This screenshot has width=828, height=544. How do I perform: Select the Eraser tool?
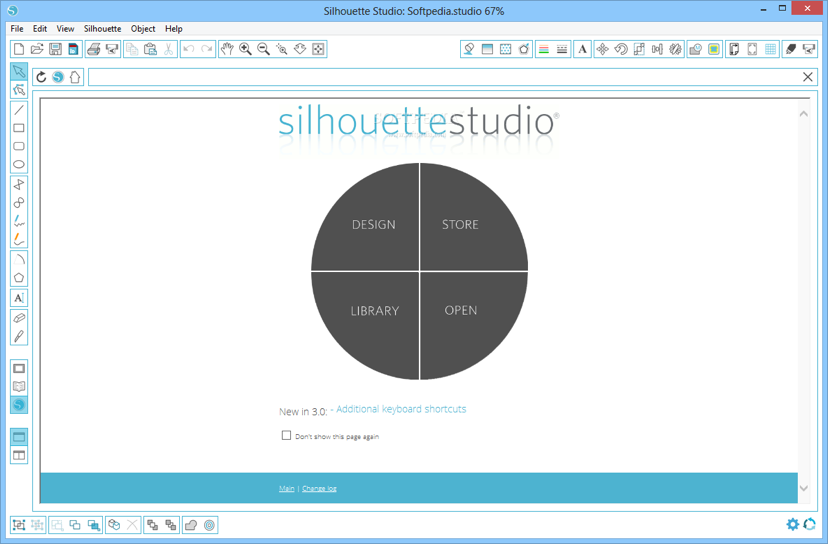point(19,318)
